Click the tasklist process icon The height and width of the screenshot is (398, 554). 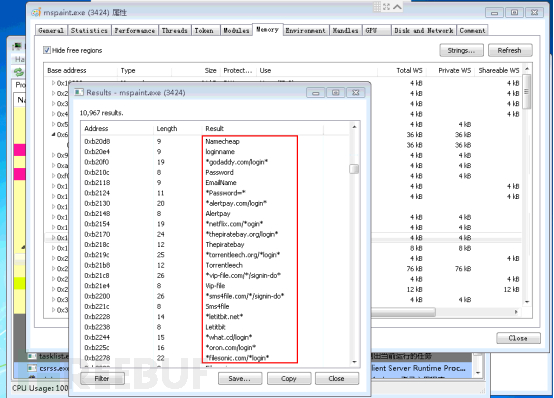tap(33, 356)
